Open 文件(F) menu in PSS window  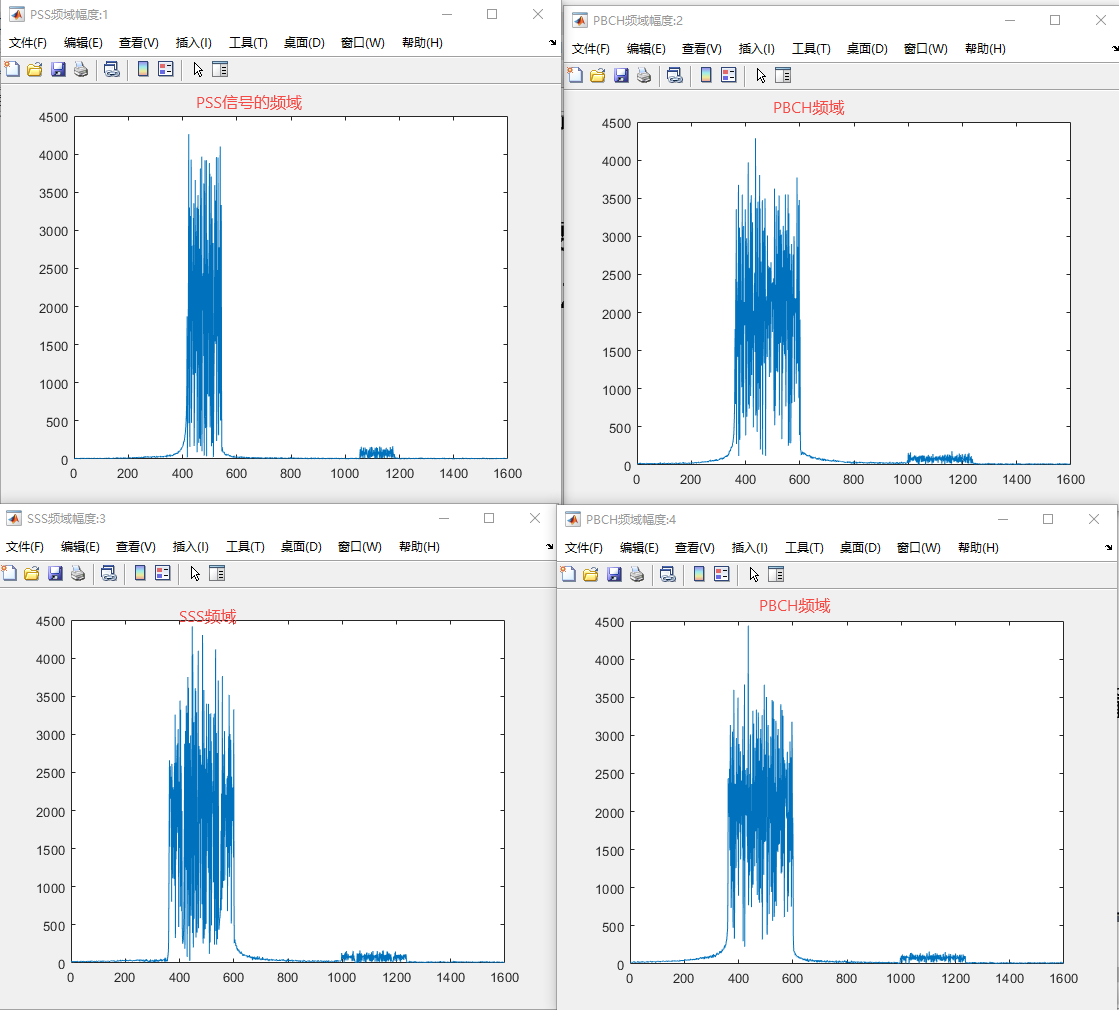tap(27, 43)
